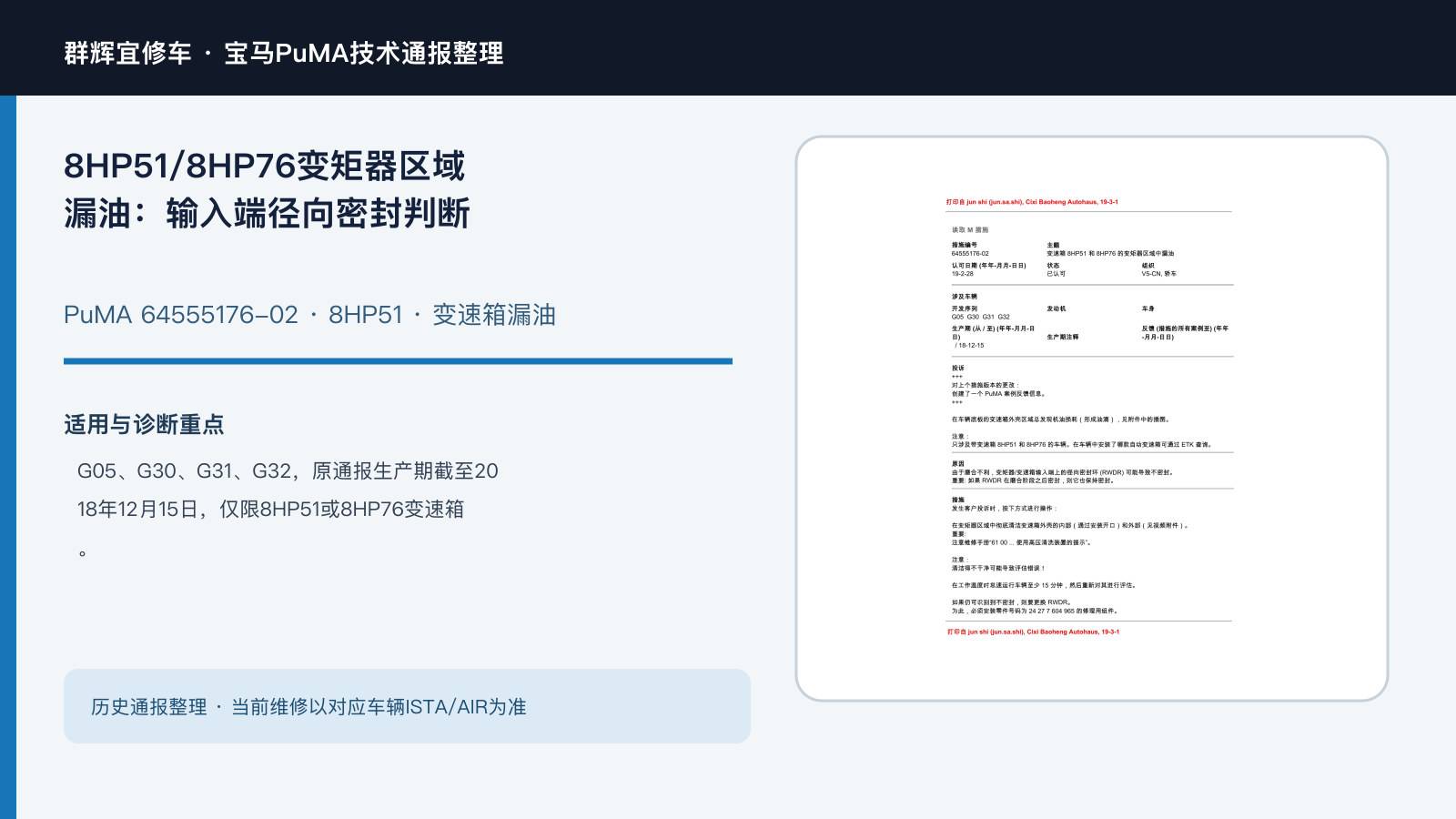Image resolution: width=1456 pixels, height=819 pixels.
Task: Click the paragraph starting with G05、G30、G31、G32
Action: pos(288,510)
